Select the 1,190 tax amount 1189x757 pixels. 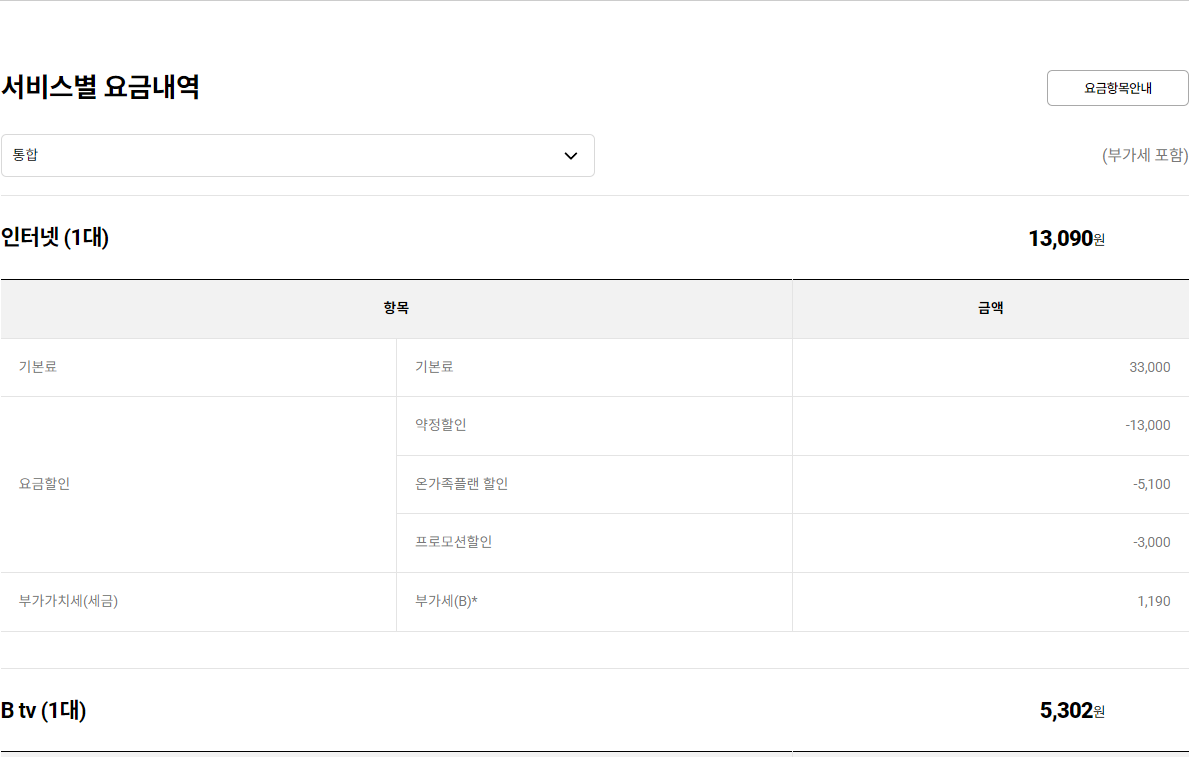coord(1153,602)
